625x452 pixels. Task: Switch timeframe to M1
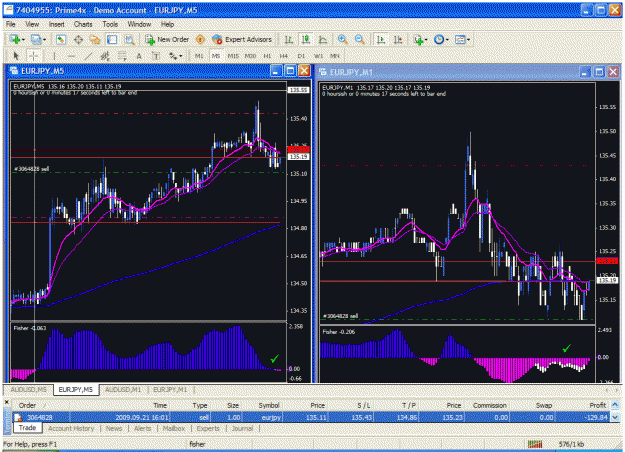tap(199, 56)
